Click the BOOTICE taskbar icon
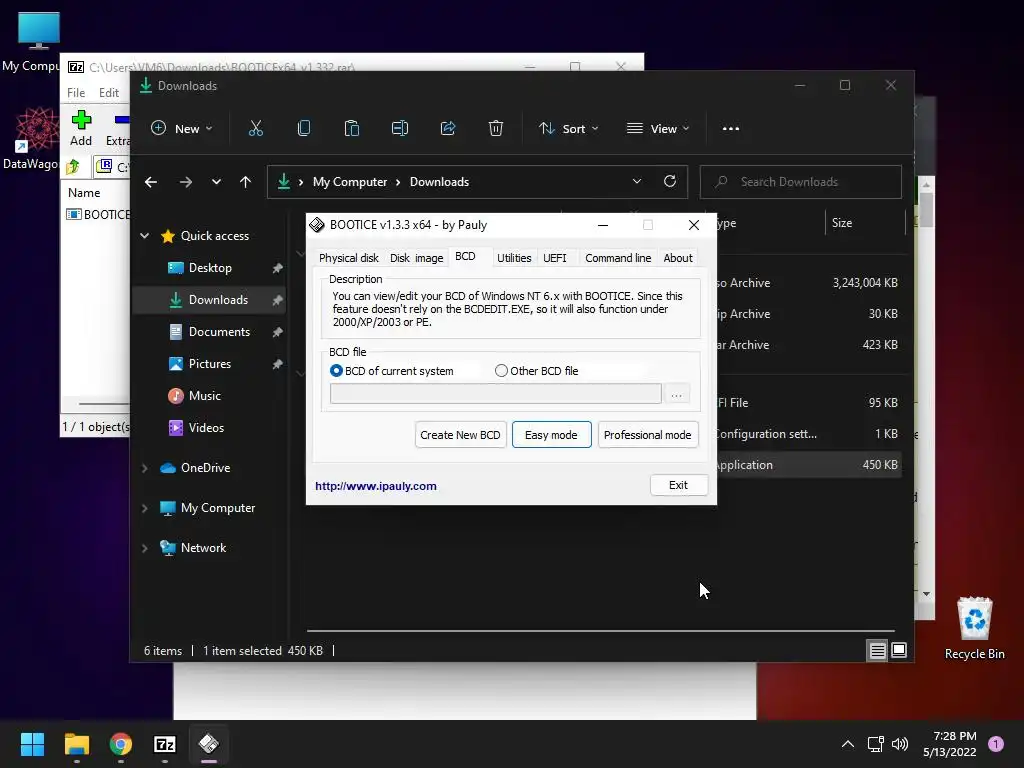The width and height of the screenshot is (1024, 768). point(209,744)
